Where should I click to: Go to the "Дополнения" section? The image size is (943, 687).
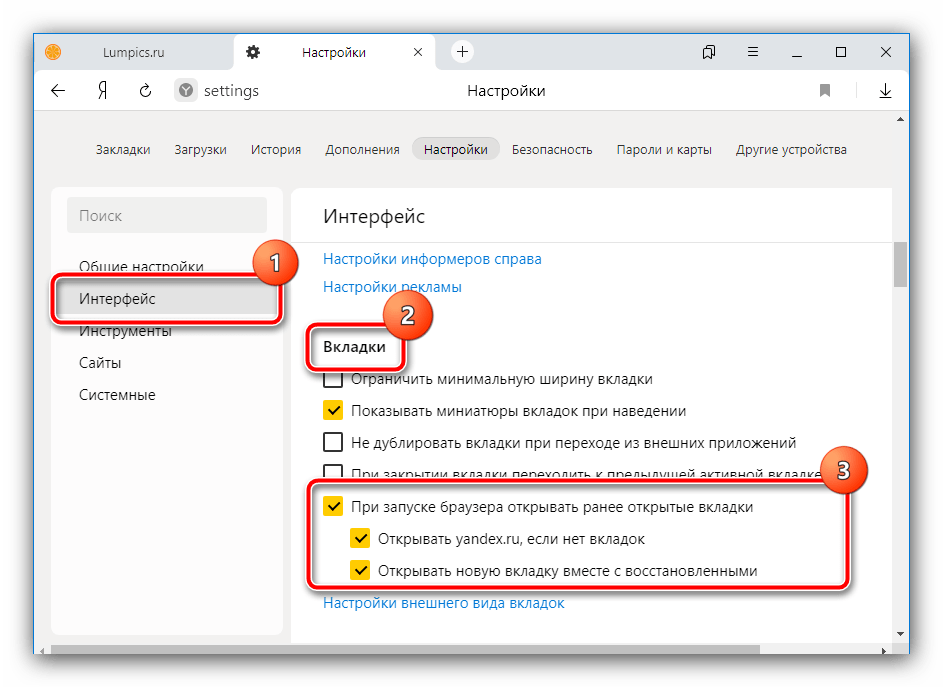coord(362,150)
